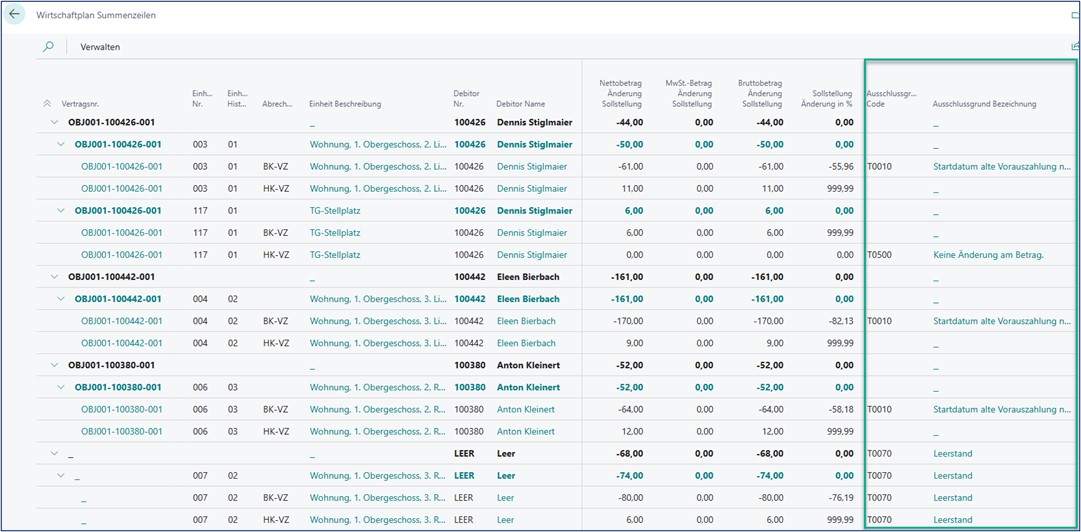The width and height of the screenshot is (1081, 532).
Task: Open the search magnifier icon
Action: pos(48,47)
